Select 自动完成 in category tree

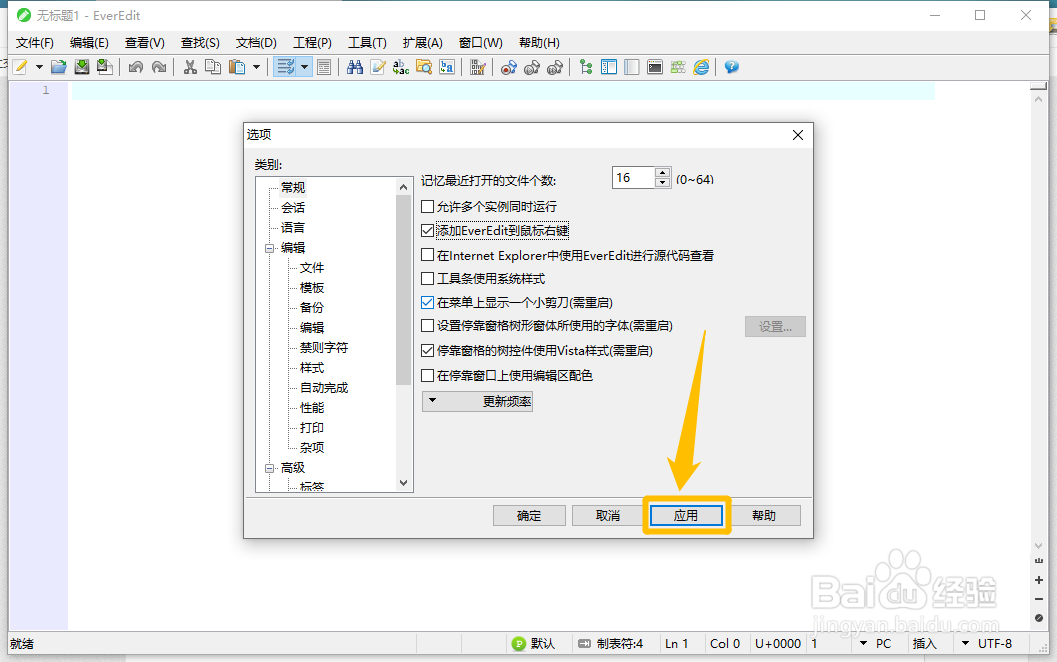point(324,388)
